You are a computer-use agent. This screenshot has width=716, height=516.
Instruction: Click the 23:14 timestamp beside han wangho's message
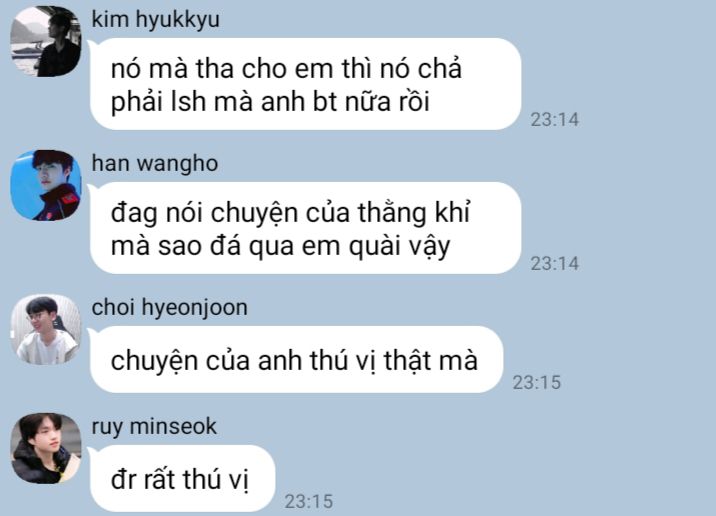[x=554, y=263]
